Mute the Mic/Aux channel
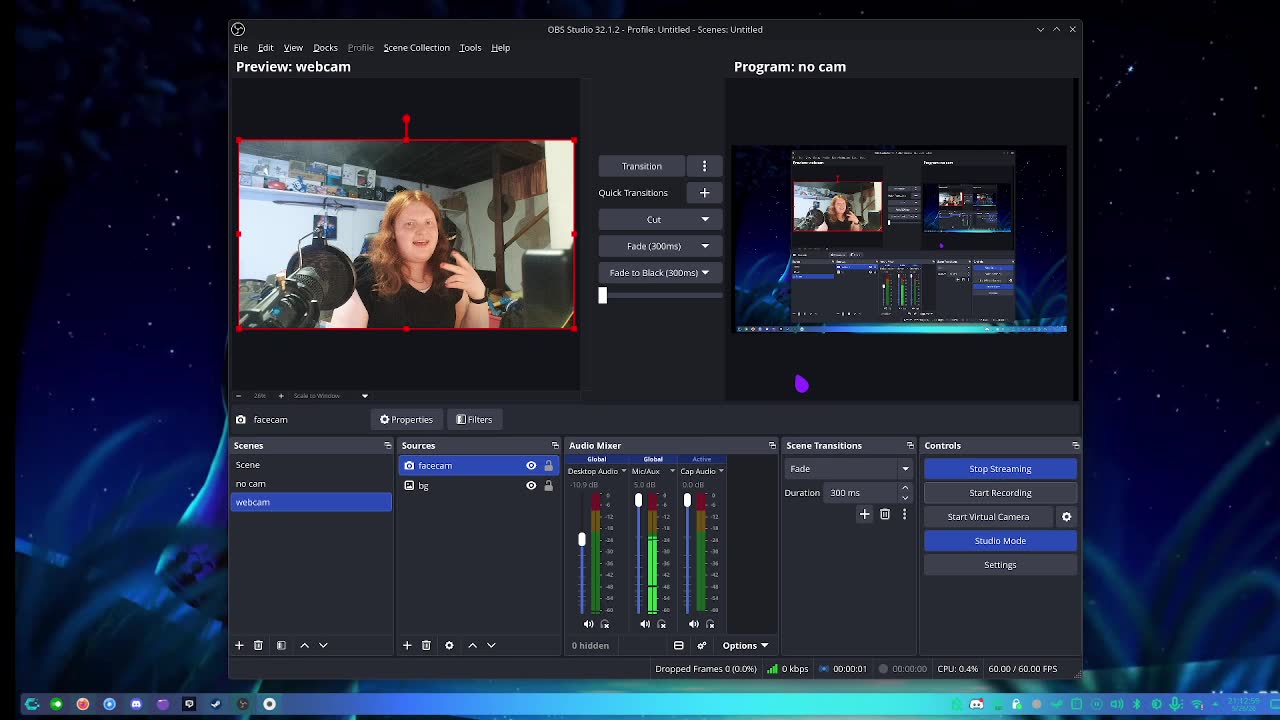The width and height of the screenshot is (1280, 720). pos(645,624)
